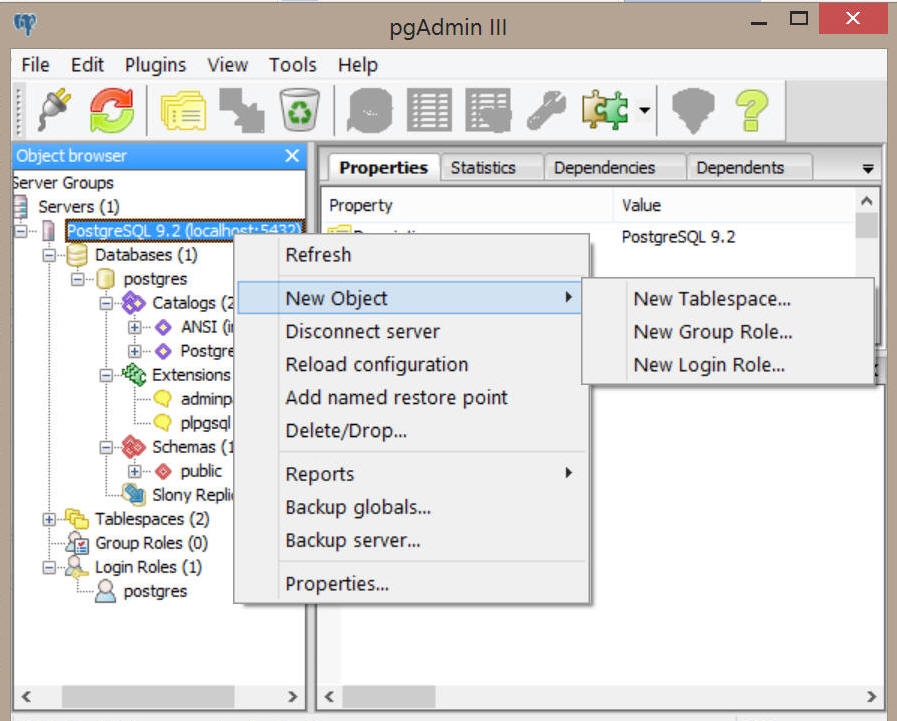Launch the SQL query tool toolbar icon

coord(370,110)
